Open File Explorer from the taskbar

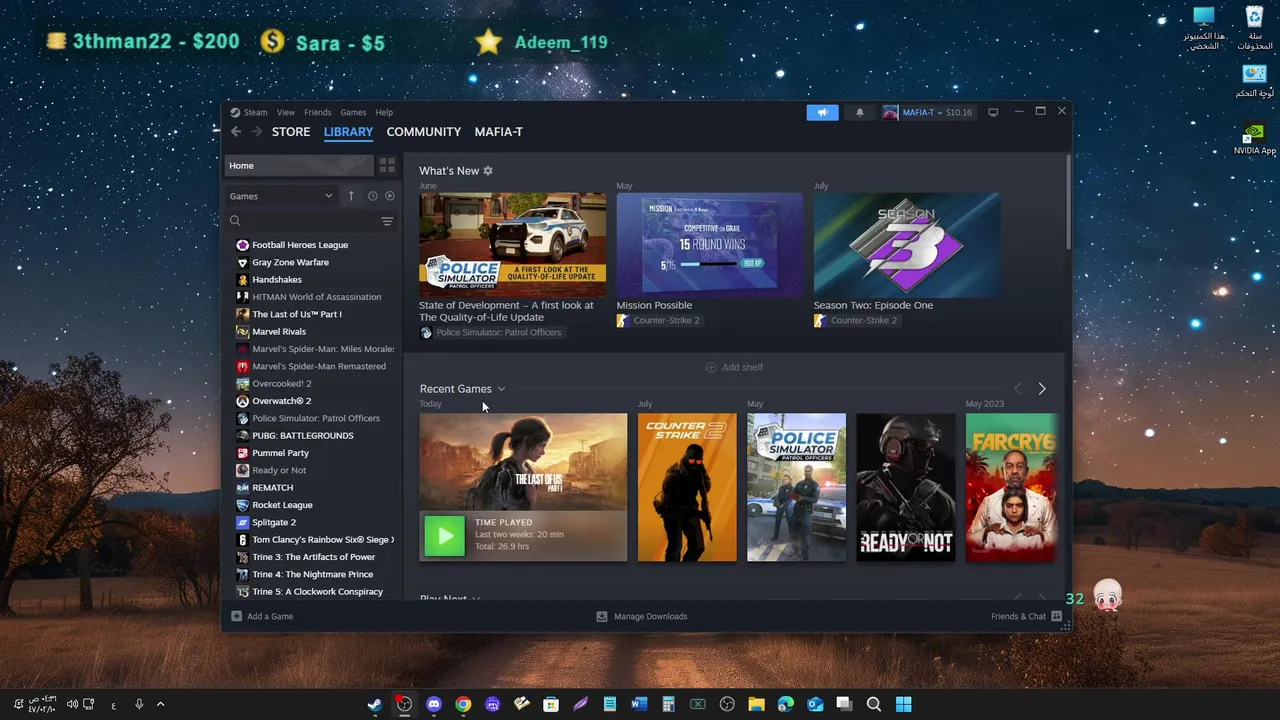(756, 704)
